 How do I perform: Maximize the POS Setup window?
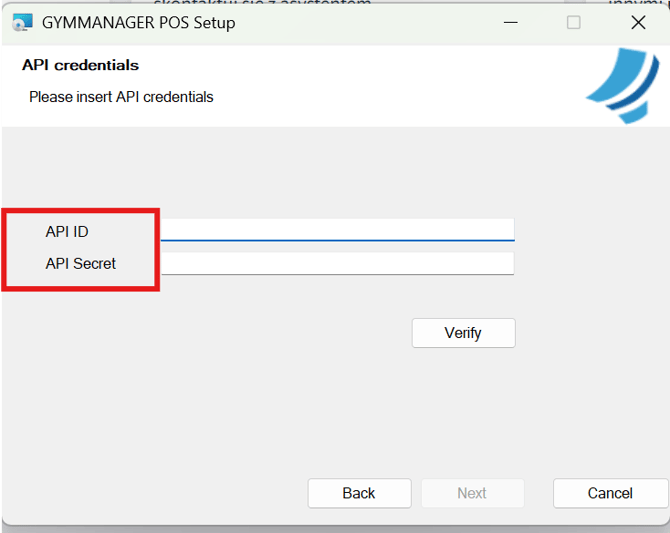click(x=573, y=22)
